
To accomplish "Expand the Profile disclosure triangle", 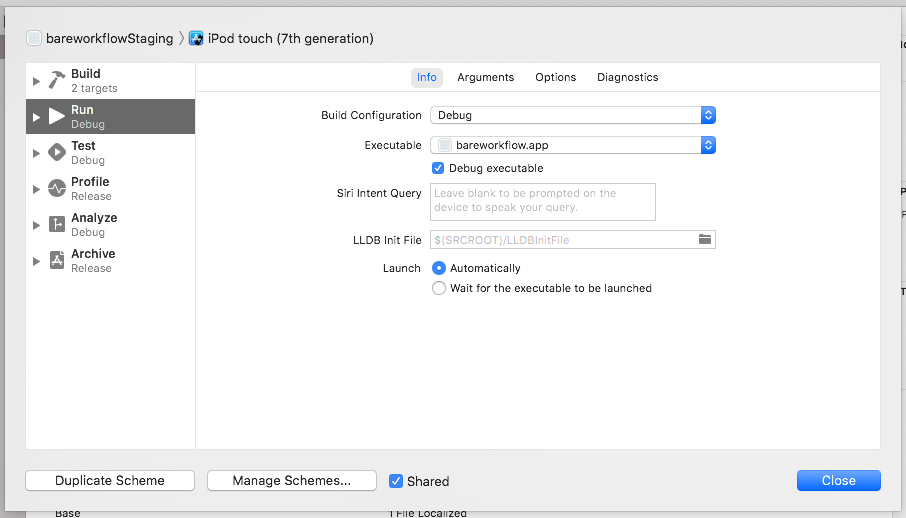I will coord(36,189).
